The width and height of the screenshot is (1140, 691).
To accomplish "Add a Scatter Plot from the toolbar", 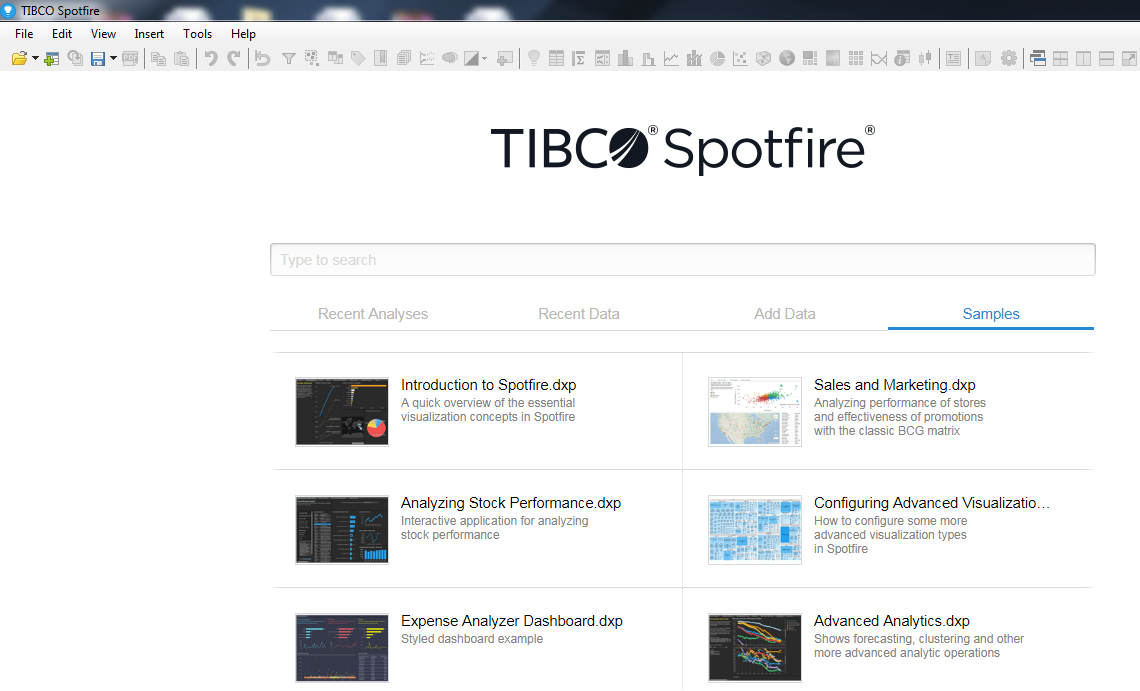I will pos(740,59).
